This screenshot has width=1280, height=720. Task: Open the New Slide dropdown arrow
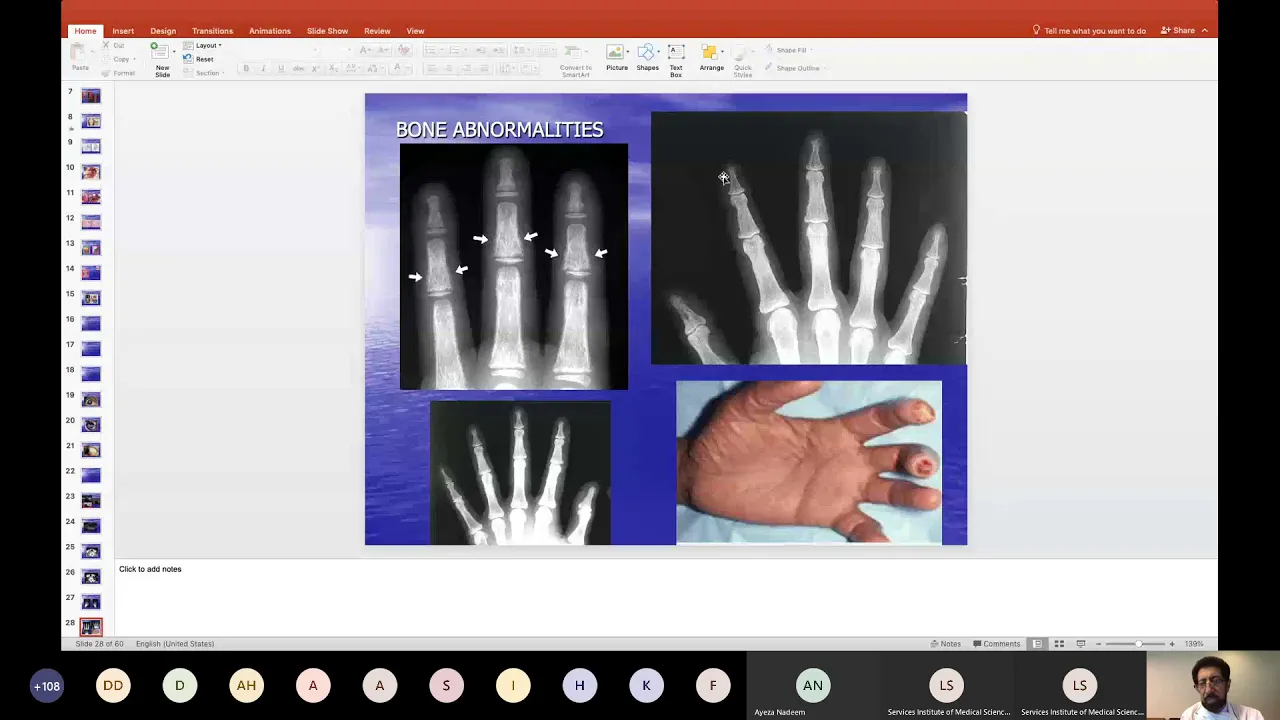[x=175, y=50]
